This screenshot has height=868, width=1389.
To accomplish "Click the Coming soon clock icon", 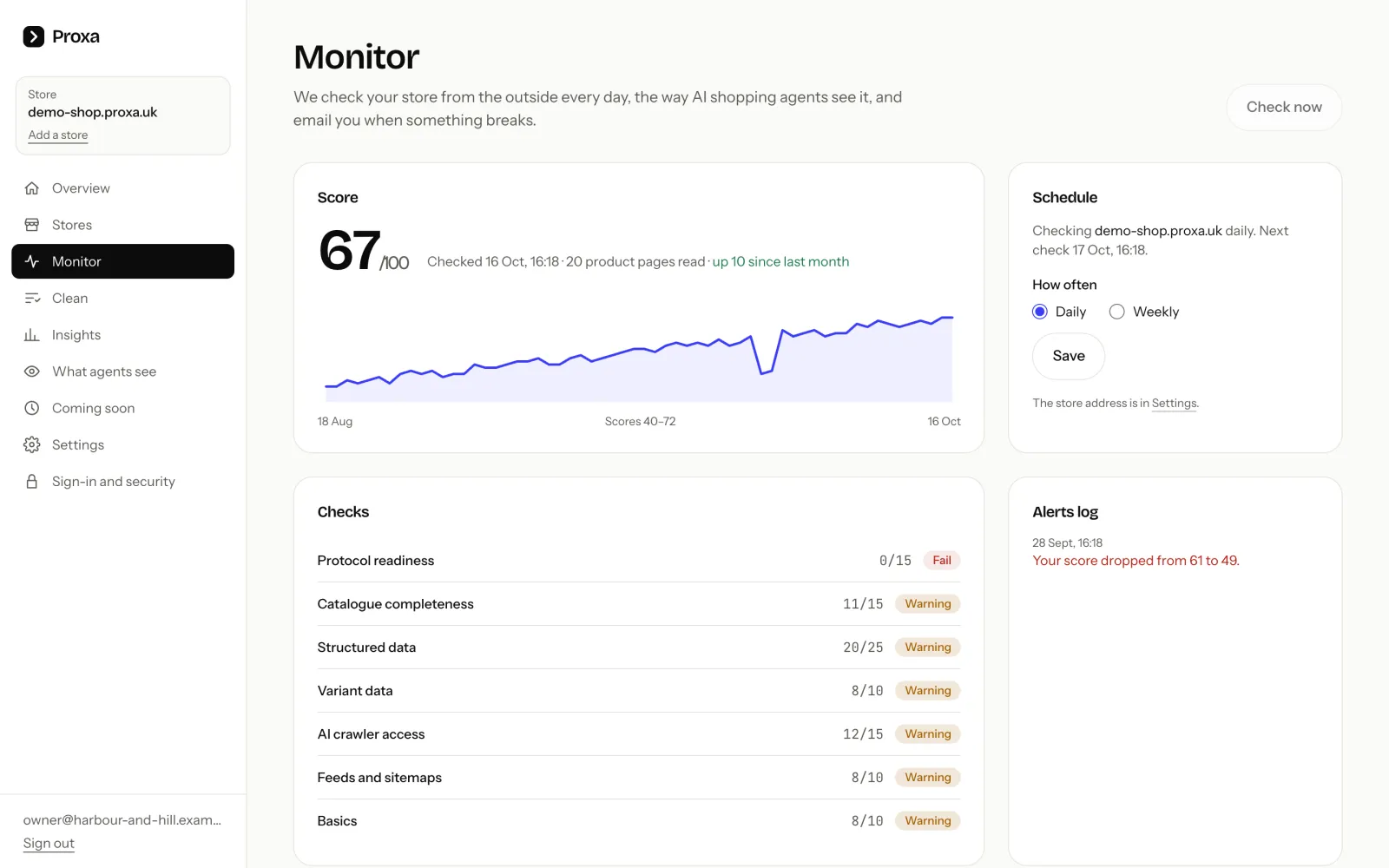I will [32, 408].
